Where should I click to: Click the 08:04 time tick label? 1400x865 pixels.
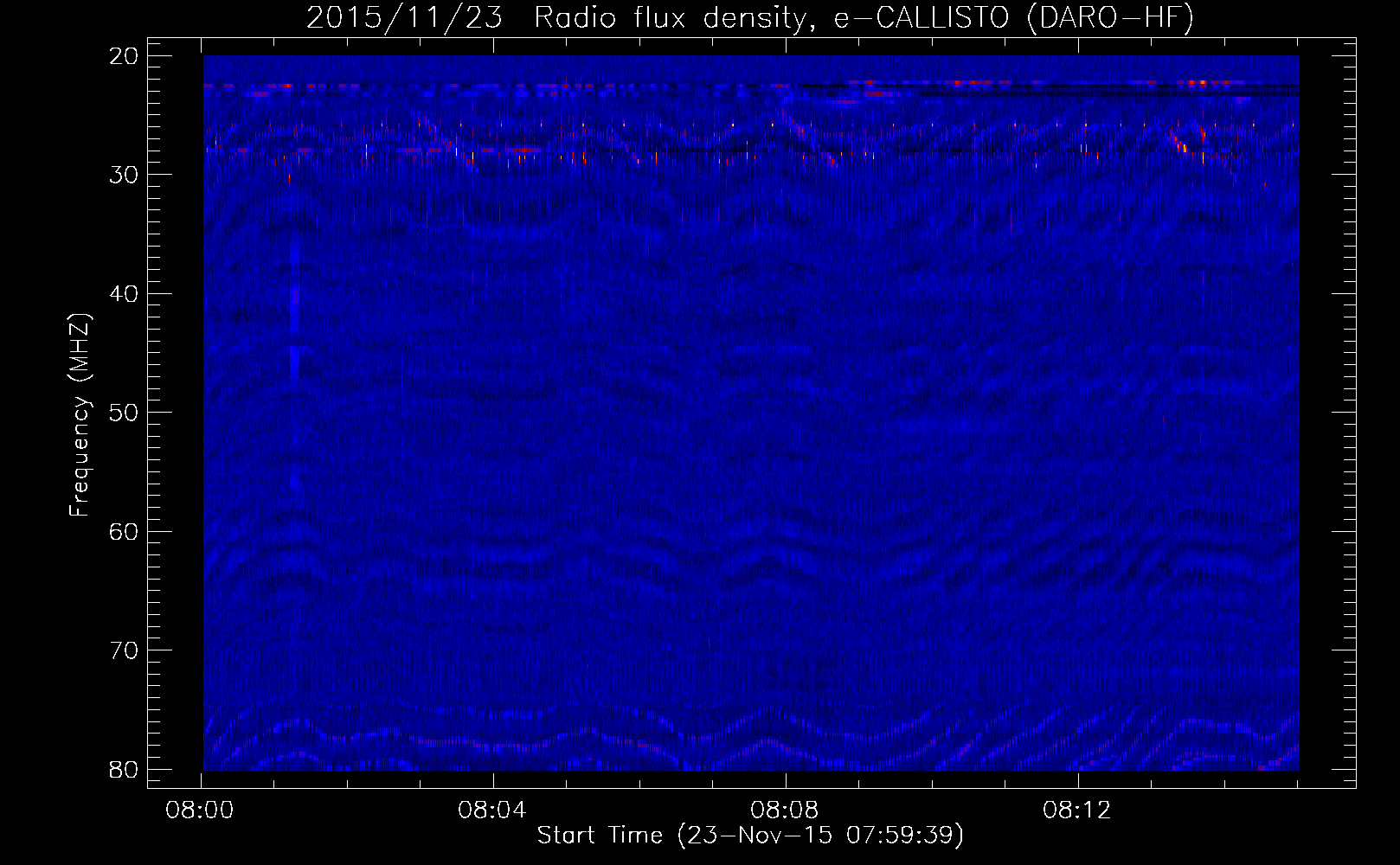tap(492, 811)
